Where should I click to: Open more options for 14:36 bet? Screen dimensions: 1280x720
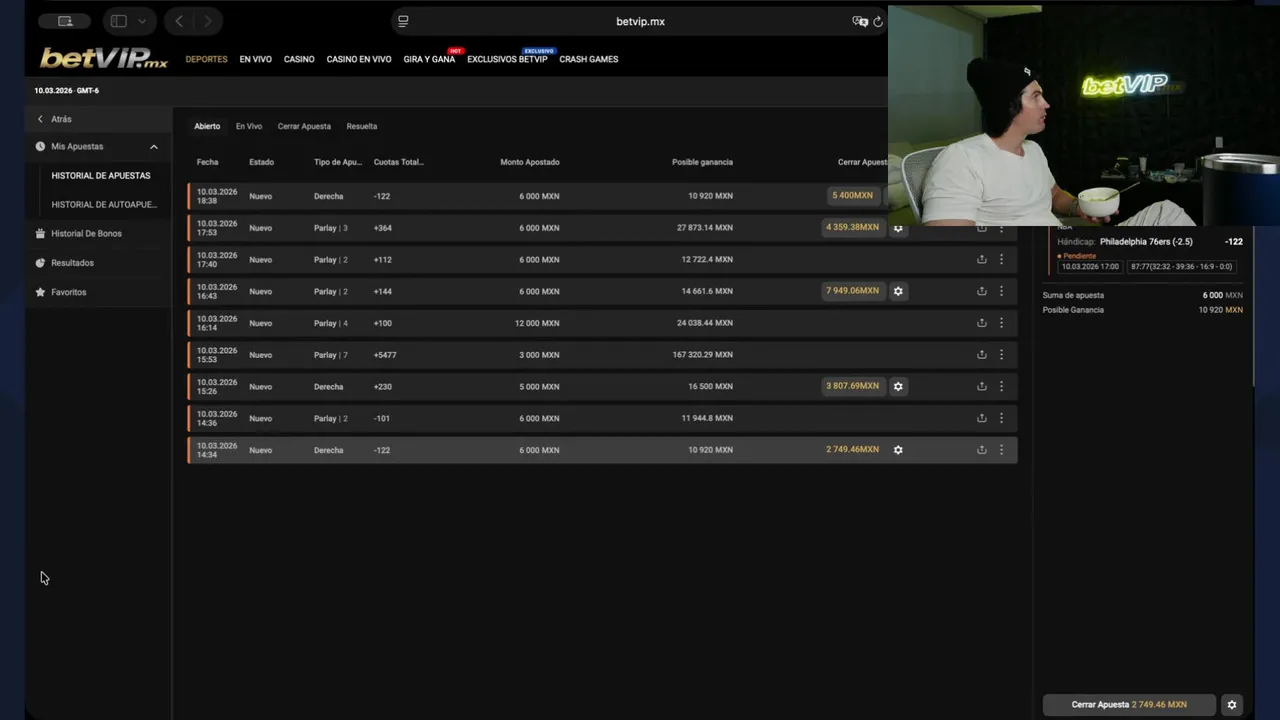(1001, 418)
